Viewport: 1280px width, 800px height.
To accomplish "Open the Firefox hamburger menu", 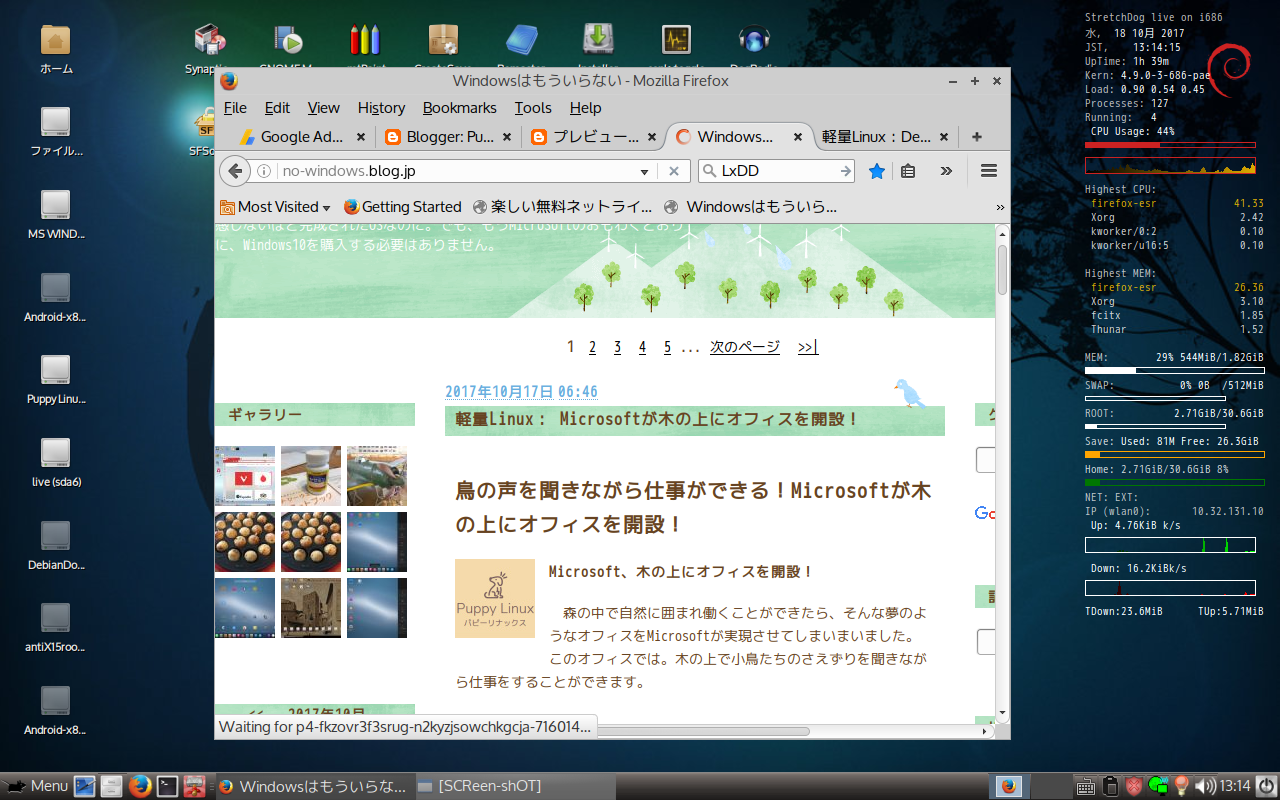I will point(988,170).
